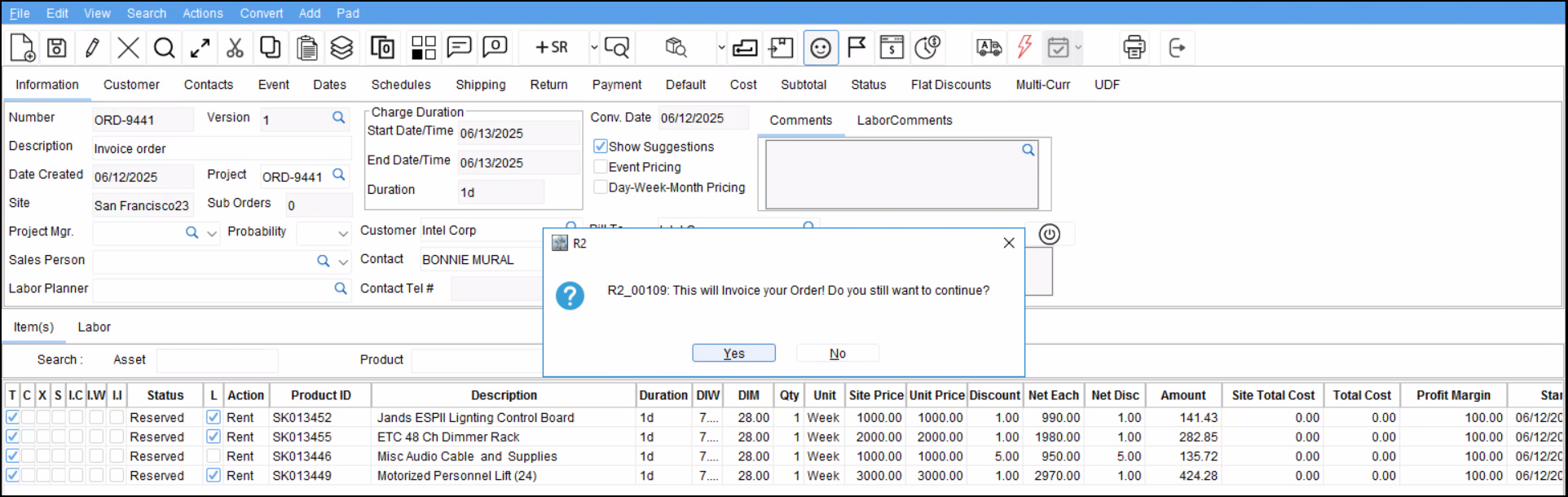This screenshot has height=497, width=1568.
Task: Expand the Probability dropdown
Action: [343, 233]
